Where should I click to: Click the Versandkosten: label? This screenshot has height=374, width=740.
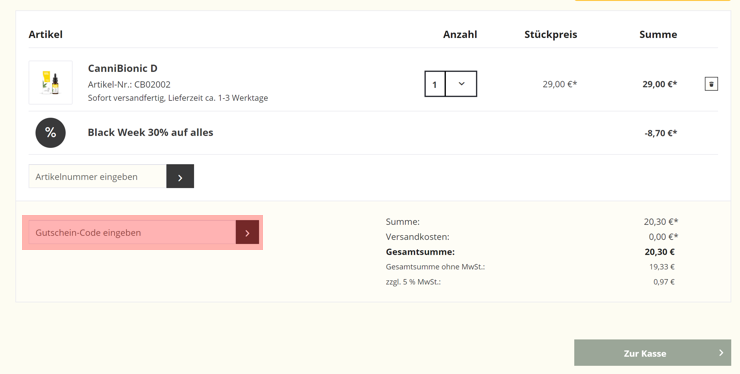[417, 237]
